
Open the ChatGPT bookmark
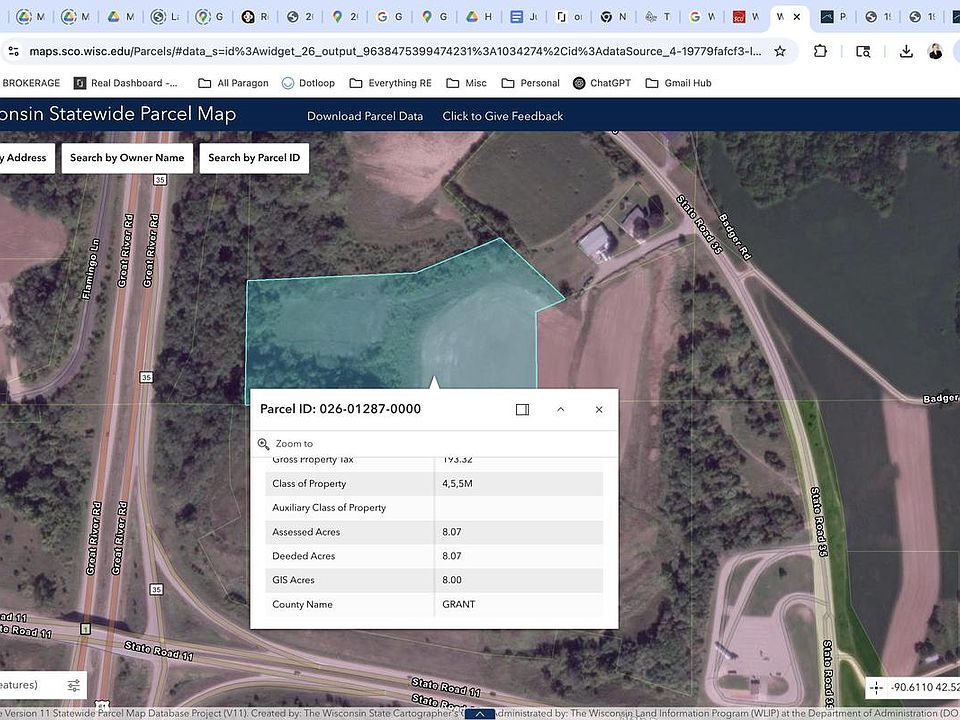601,83
